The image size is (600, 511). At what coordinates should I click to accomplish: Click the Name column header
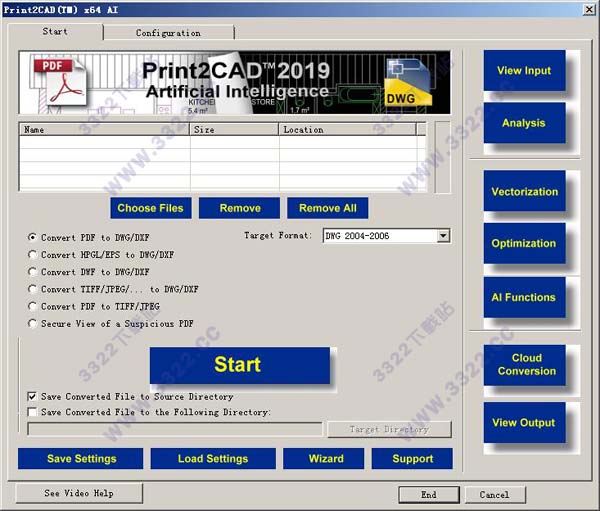pyautogui.click(x=104, y=129)
